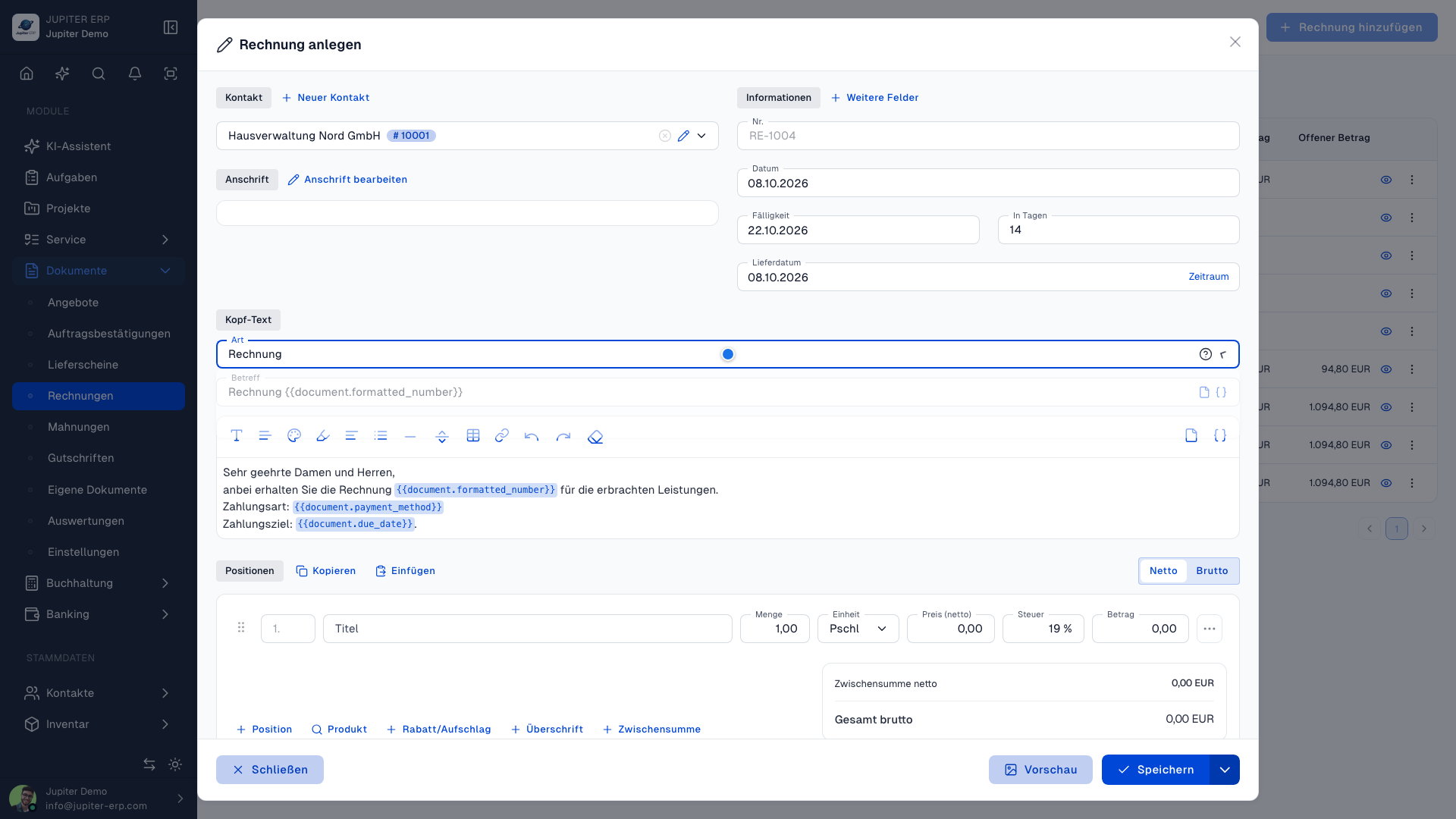The image size is (1456, 819).
Task: Open position row more options
Action: coord(1210,629)
